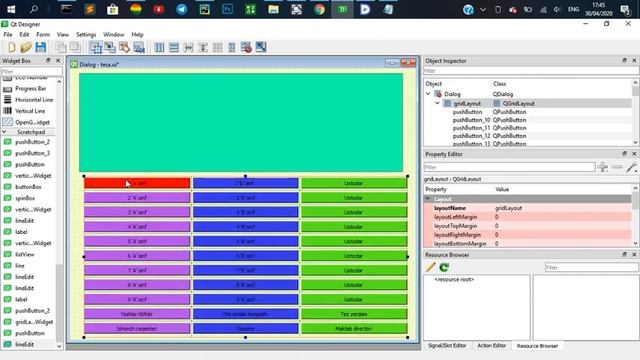Apply Lay Out Vertically in Splitter
The width and height of the screenshot is (640, 360).
(203, 47)
